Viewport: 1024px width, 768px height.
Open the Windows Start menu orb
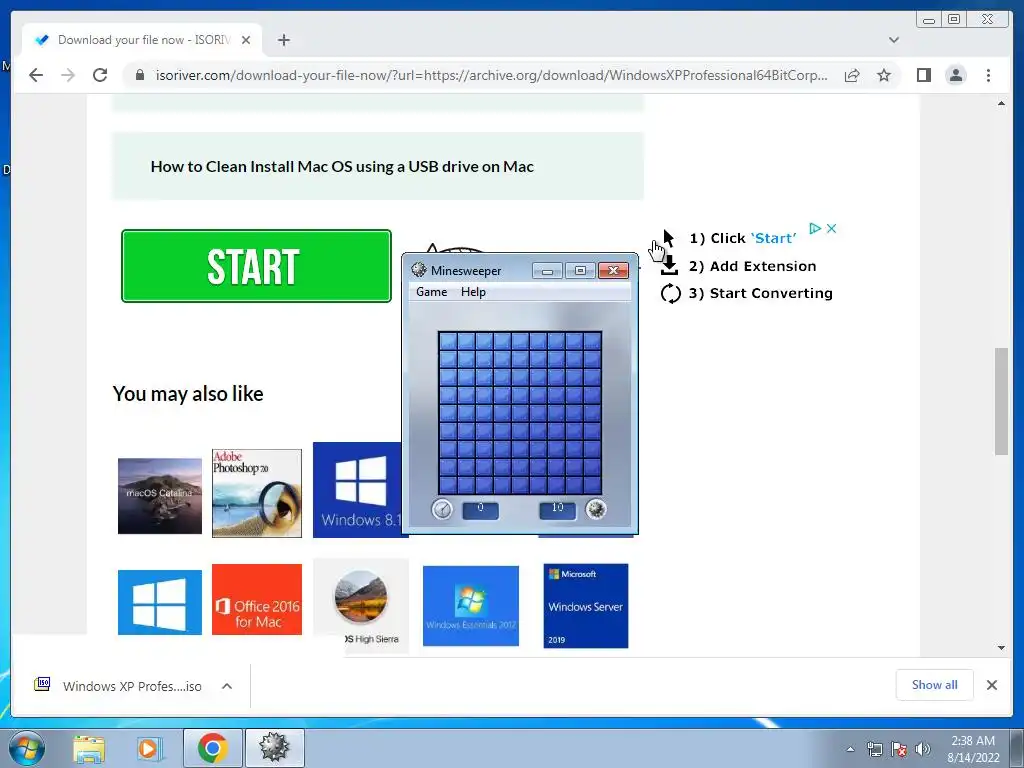pyautogui.click(x=26, y=748)
